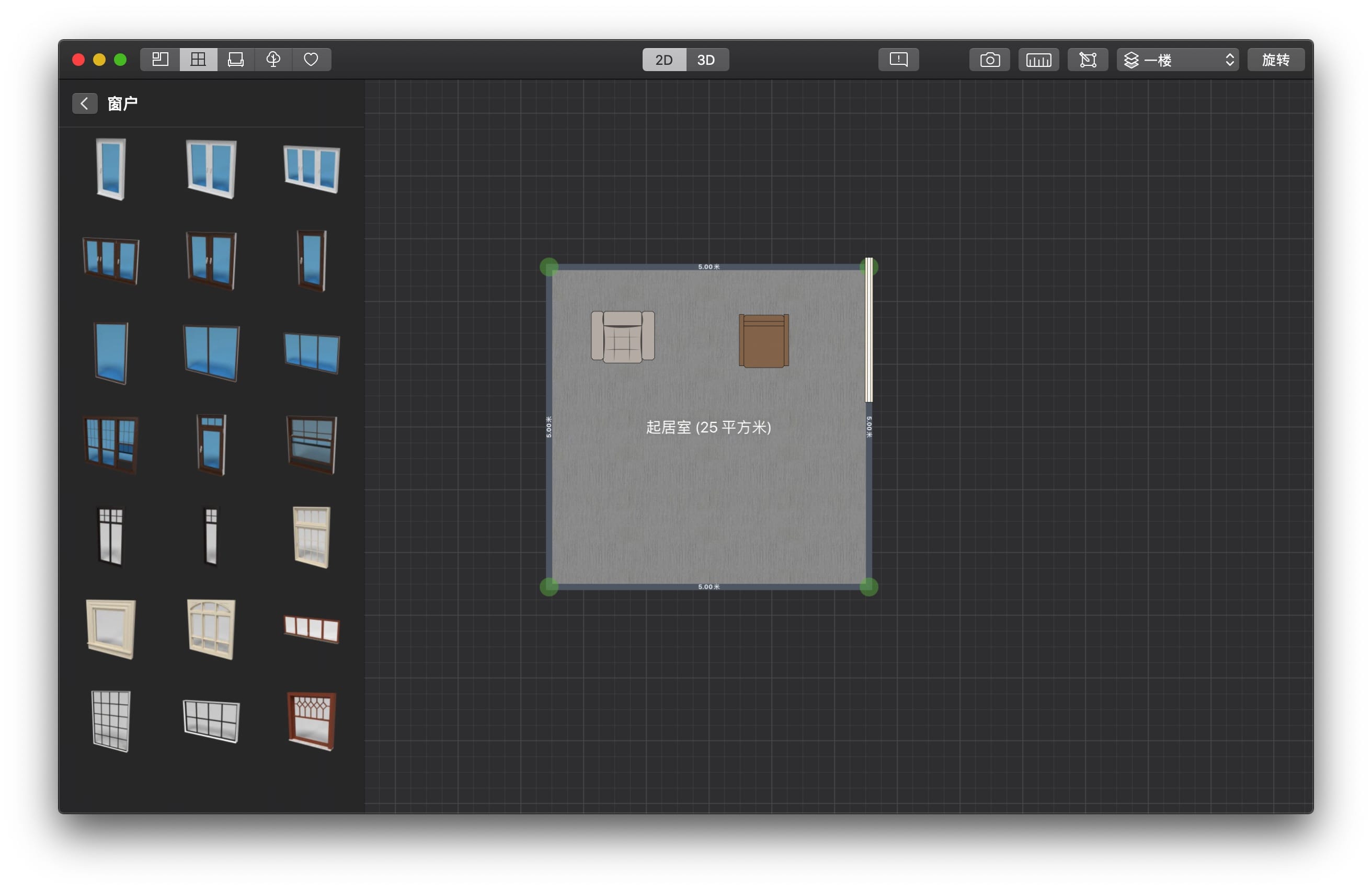Toggle the ruler measurement icon

coord(1038,60)
